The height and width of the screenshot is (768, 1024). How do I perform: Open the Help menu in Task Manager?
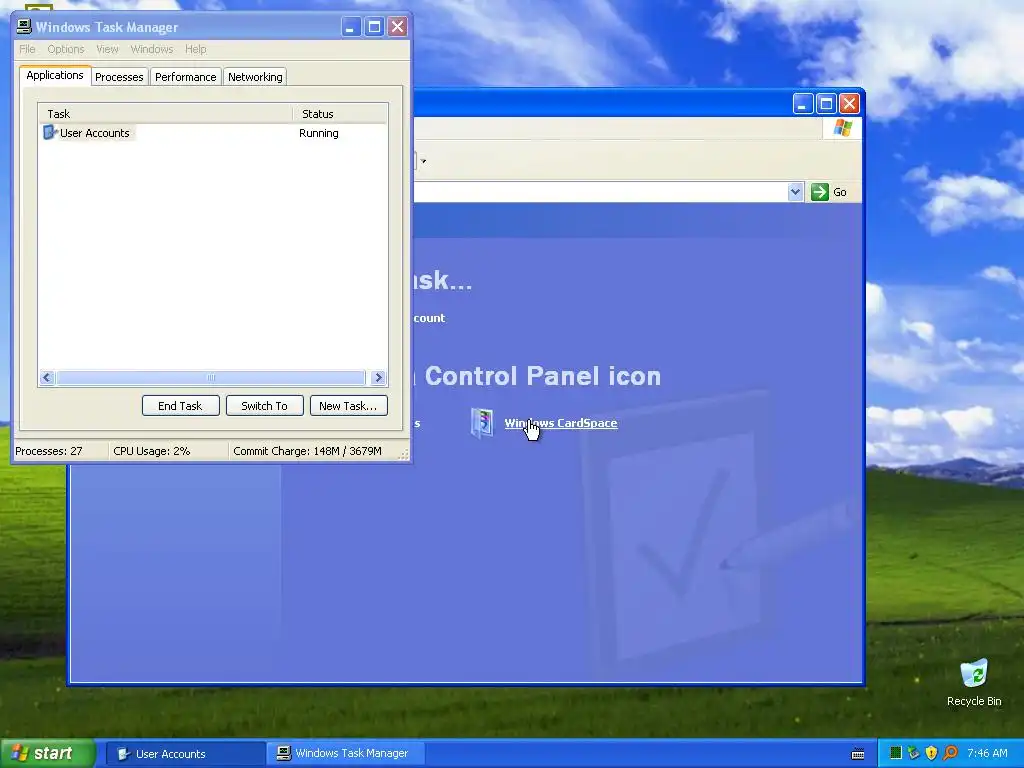195,49
